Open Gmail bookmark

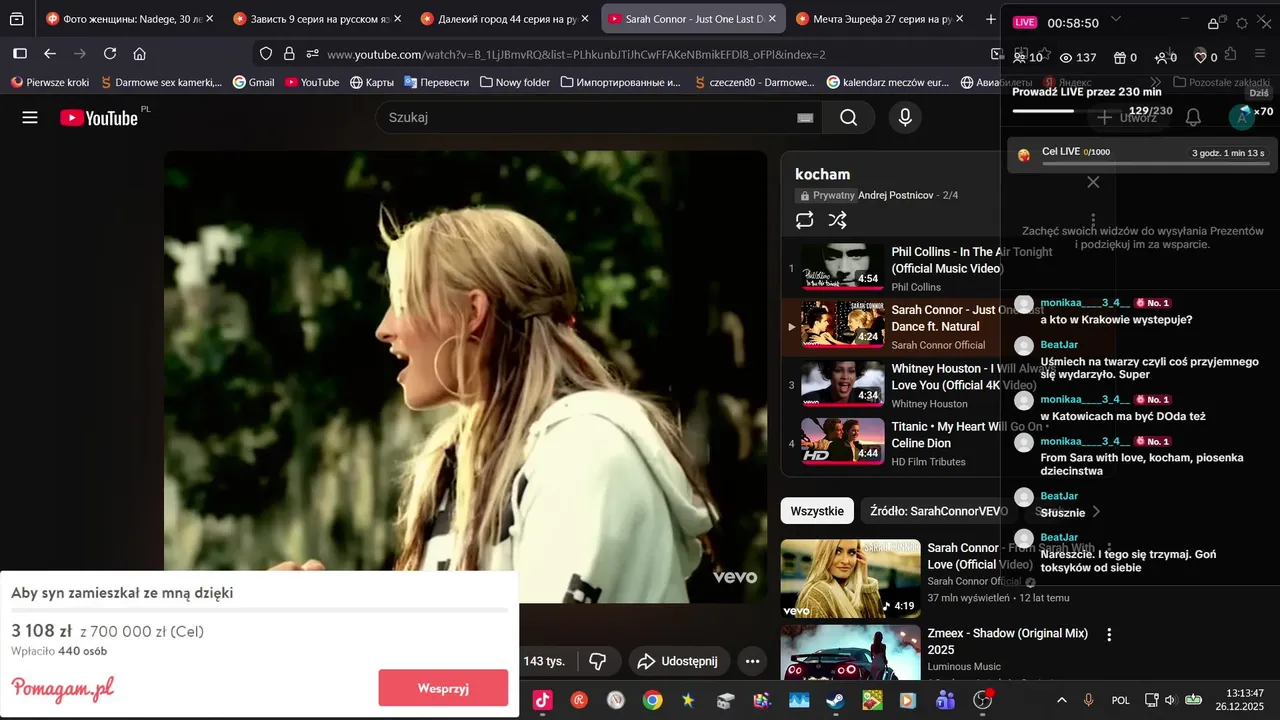[253, 82]
